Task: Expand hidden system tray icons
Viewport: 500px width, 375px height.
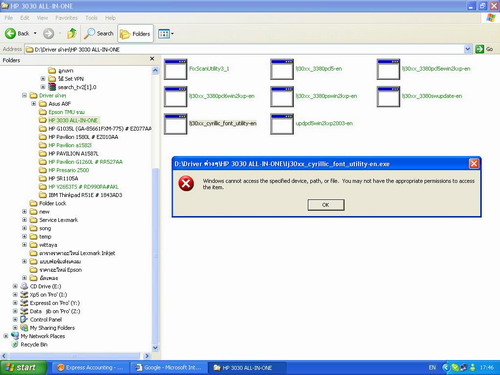Action: 446,367
